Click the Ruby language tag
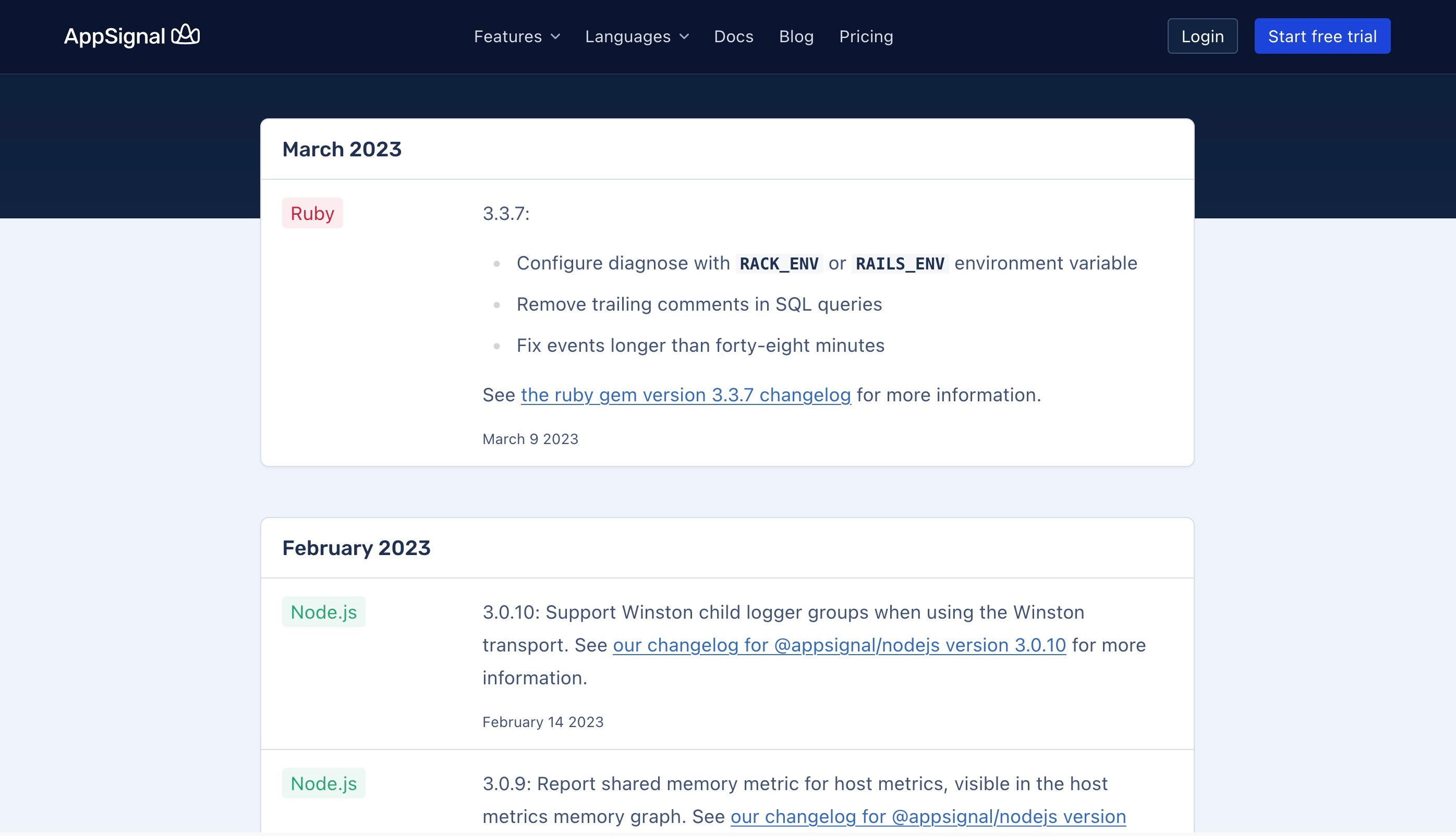Viewport: 1456px width, 836px height. click(312, 213)
